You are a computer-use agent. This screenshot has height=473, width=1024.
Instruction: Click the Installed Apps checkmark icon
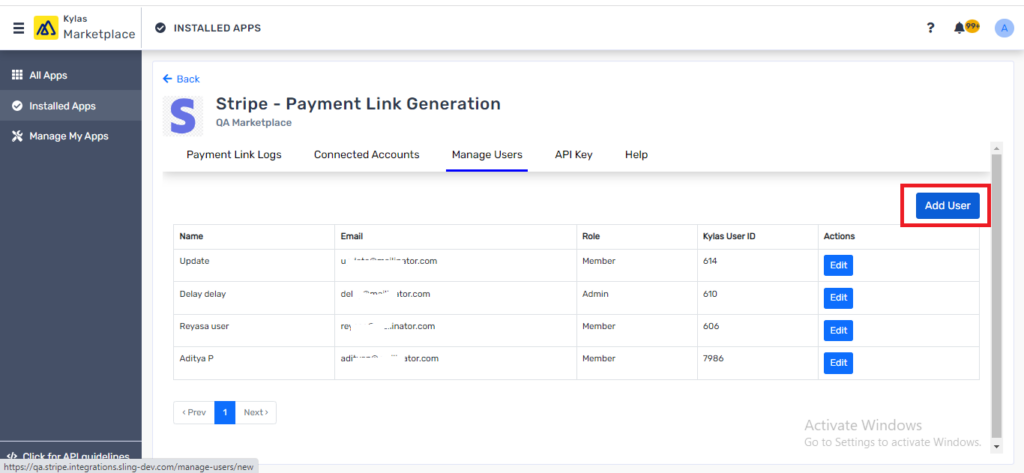(x=18, y=106)
